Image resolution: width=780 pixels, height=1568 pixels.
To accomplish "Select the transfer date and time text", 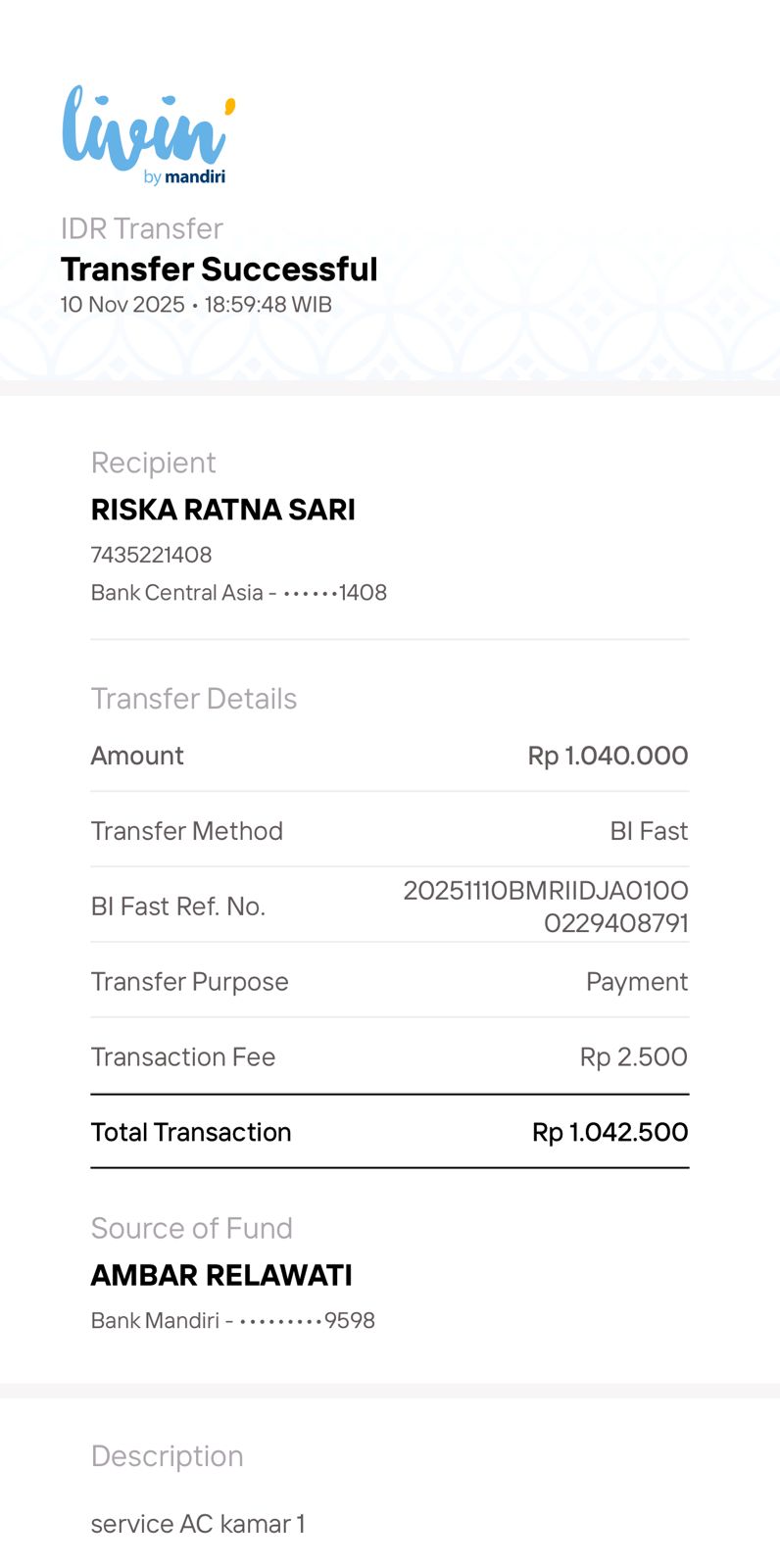I will (196, 305).
